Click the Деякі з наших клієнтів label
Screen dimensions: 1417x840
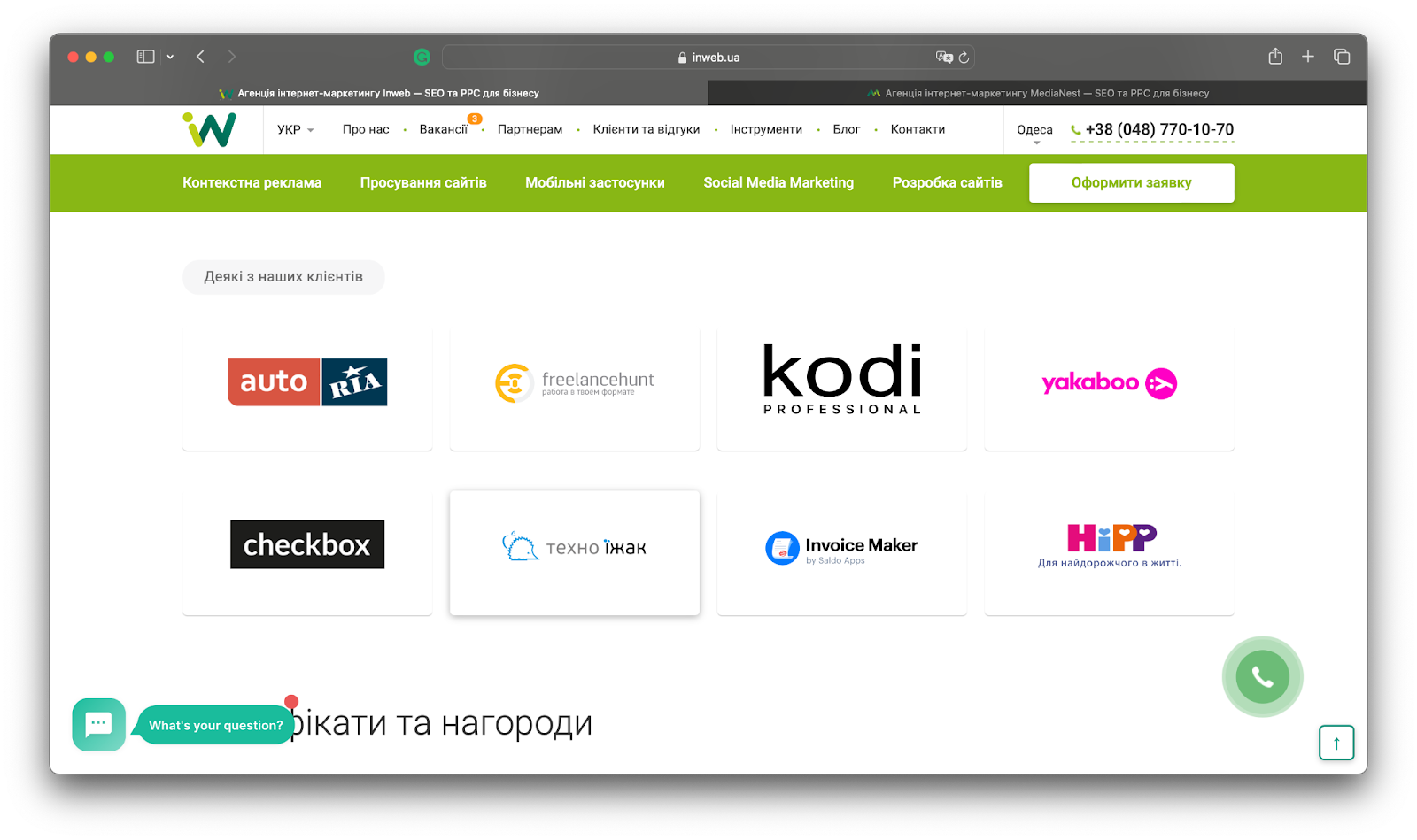pyautogui.click(x=283, y=277)
